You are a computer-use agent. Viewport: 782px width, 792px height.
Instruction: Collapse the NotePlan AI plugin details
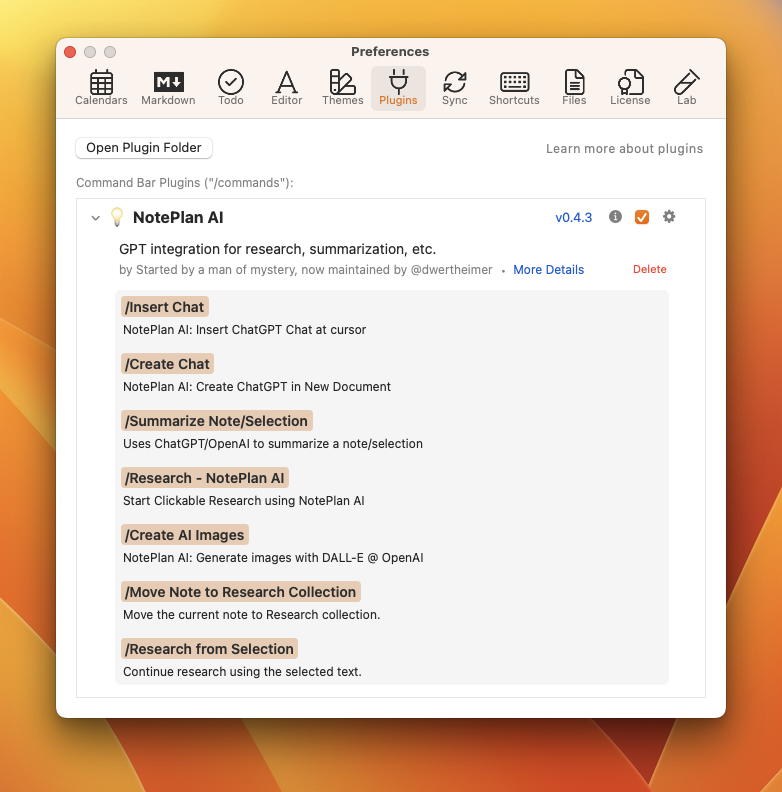95,218
